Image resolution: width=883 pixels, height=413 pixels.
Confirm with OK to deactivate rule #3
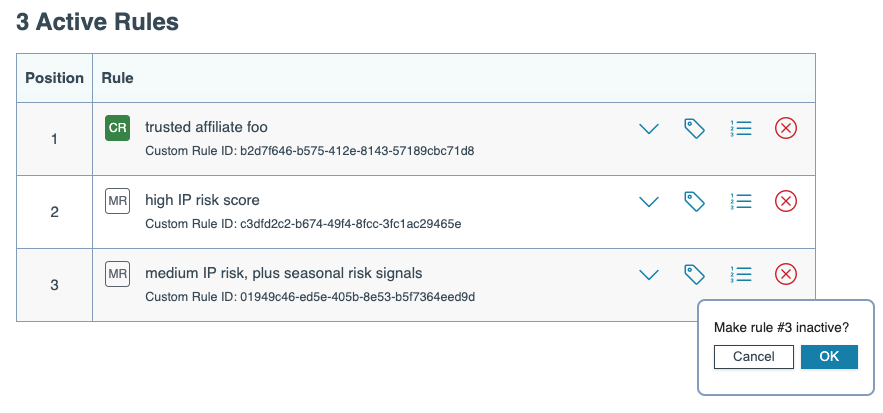(829, 357)
